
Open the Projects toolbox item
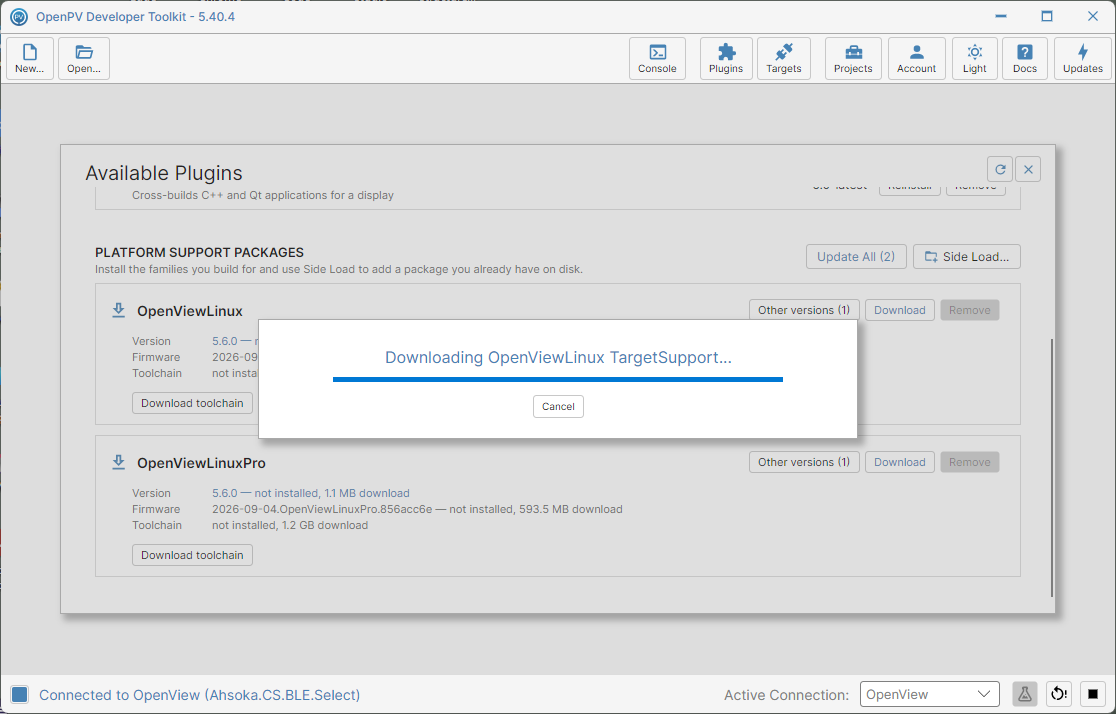click(853, 58)
